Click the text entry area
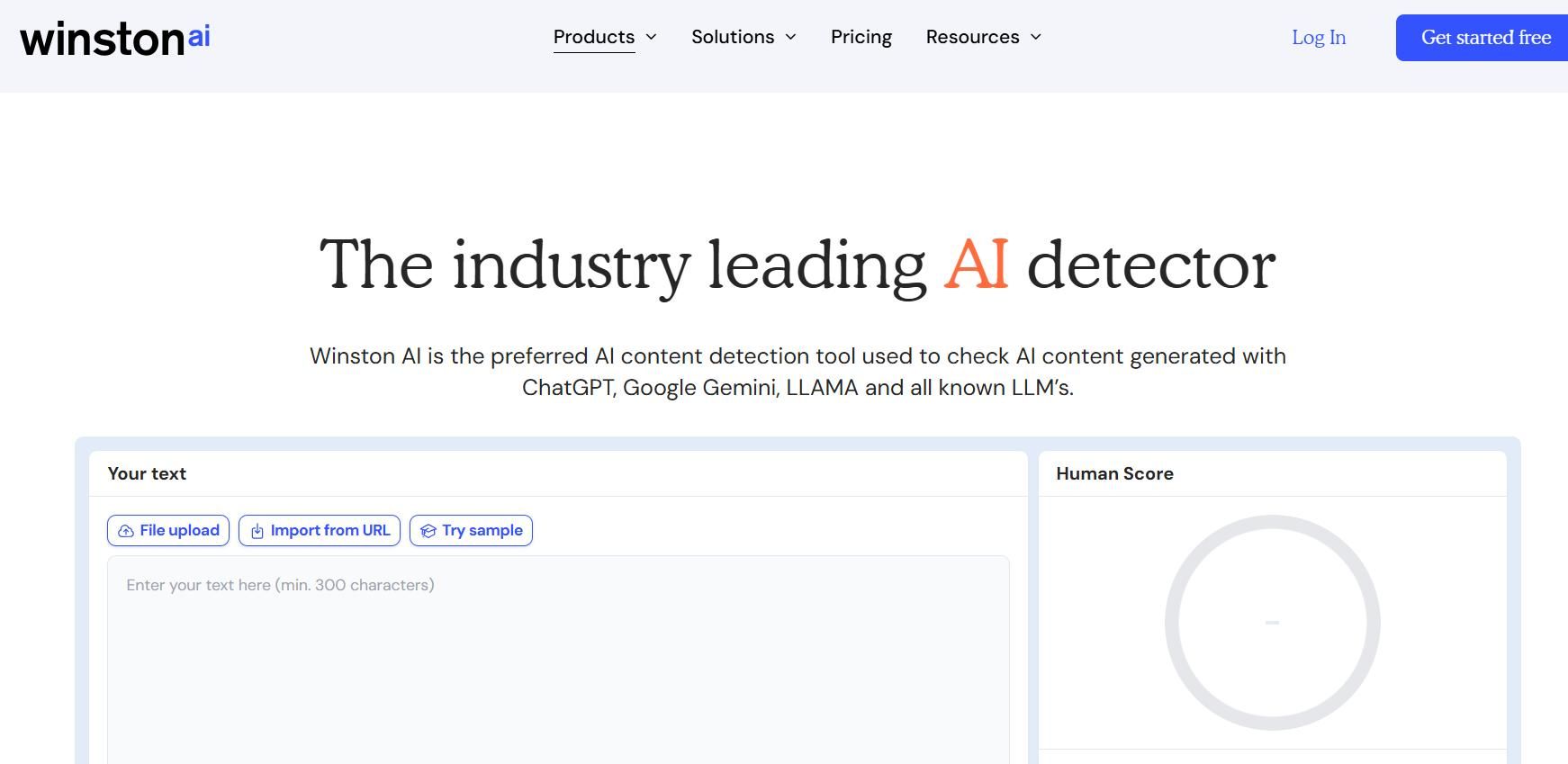 [558, 660]
